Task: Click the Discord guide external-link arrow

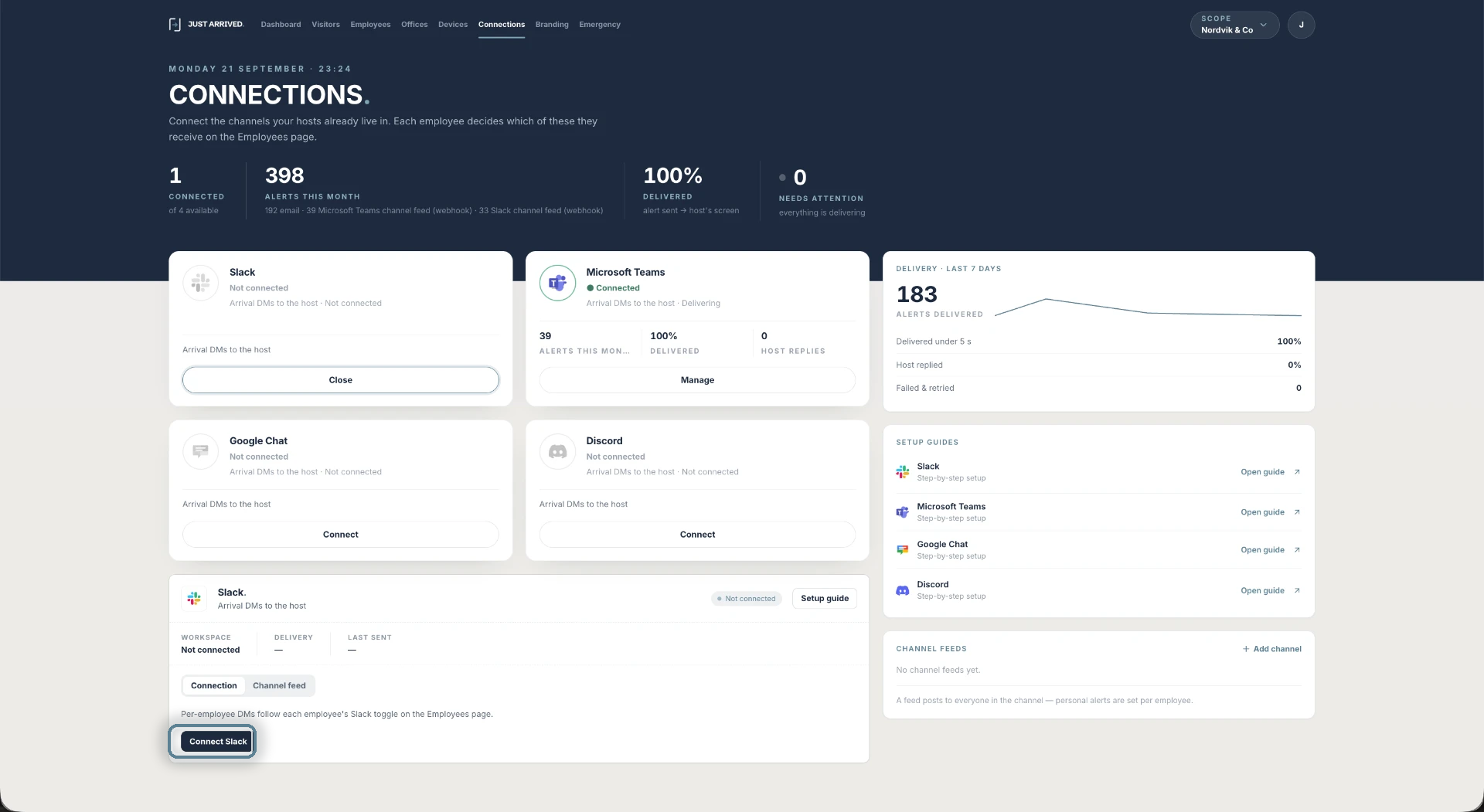Action: pyautogui.click(x=1297, y=590)
